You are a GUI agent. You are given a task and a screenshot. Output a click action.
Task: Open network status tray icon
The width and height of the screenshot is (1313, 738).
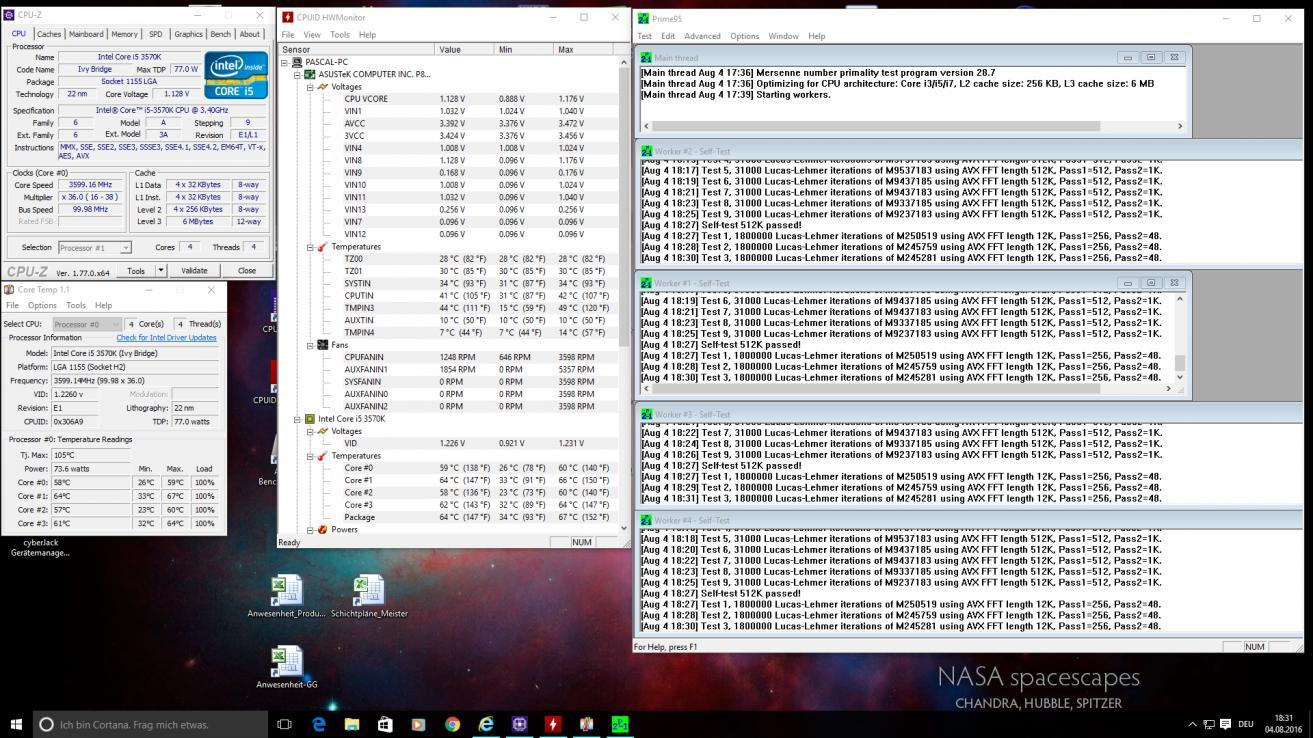point(1208,724)
